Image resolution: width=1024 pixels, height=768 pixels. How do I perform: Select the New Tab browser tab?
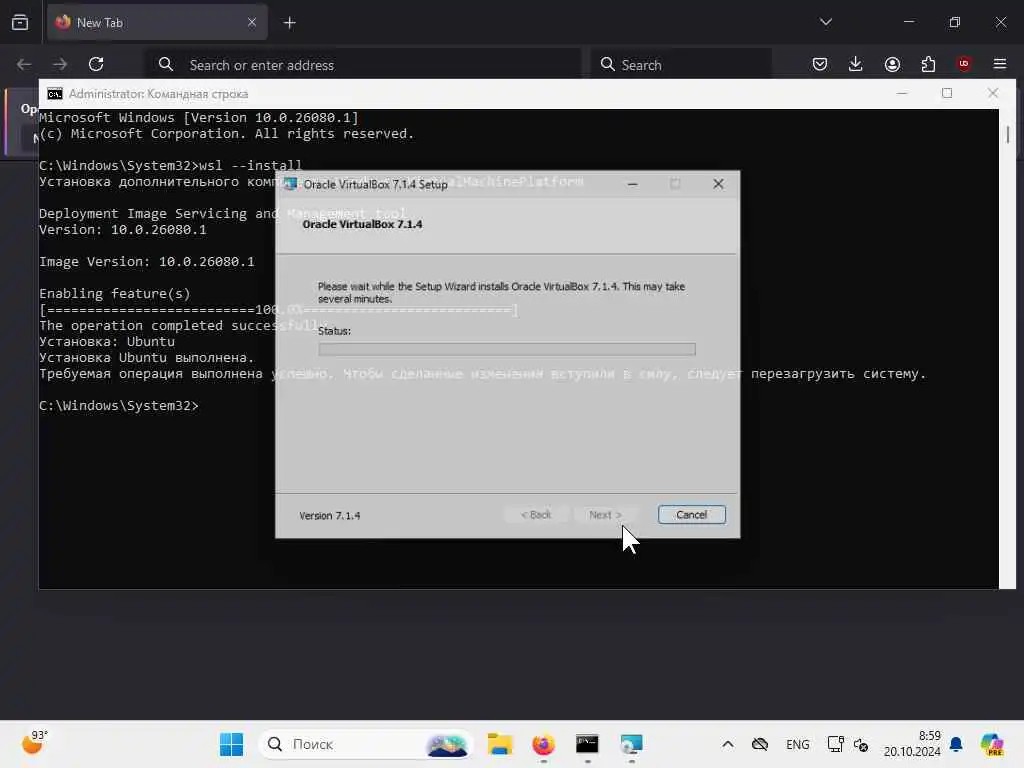tap(157, 22)
